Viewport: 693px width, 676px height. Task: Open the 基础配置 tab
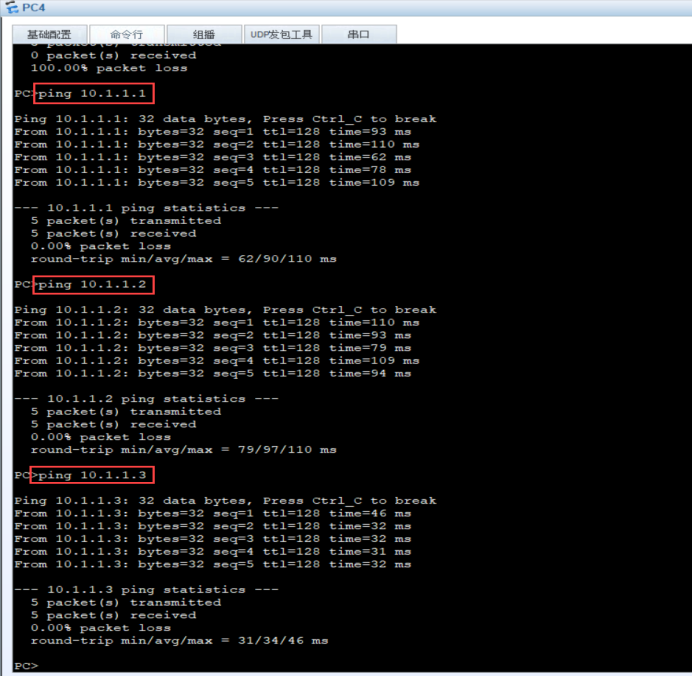[x=50, y=34]
